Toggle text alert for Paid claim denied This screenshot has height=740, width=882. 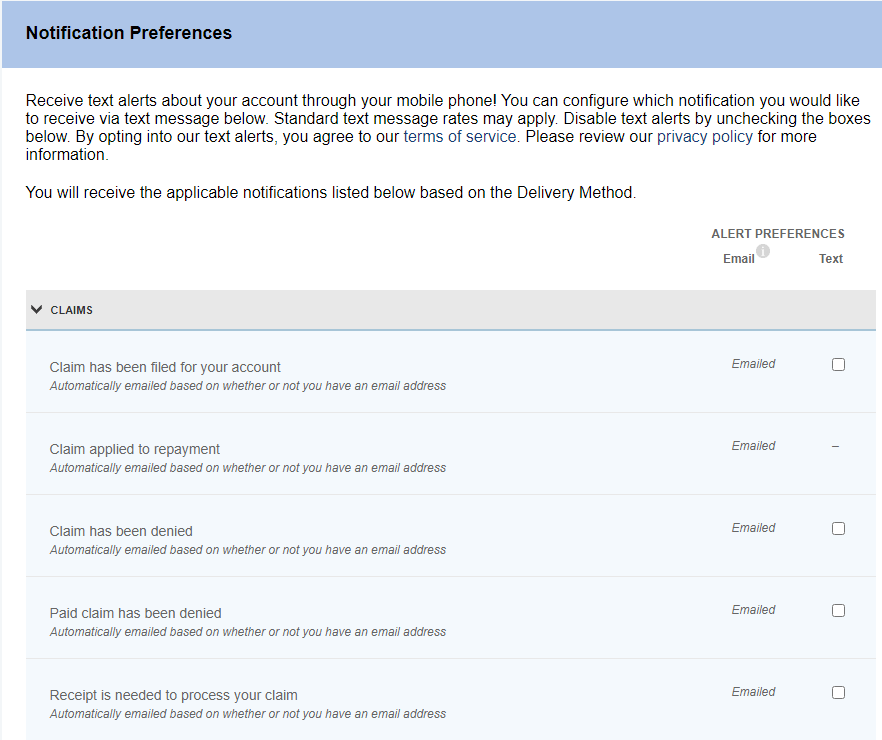(838, 611)
